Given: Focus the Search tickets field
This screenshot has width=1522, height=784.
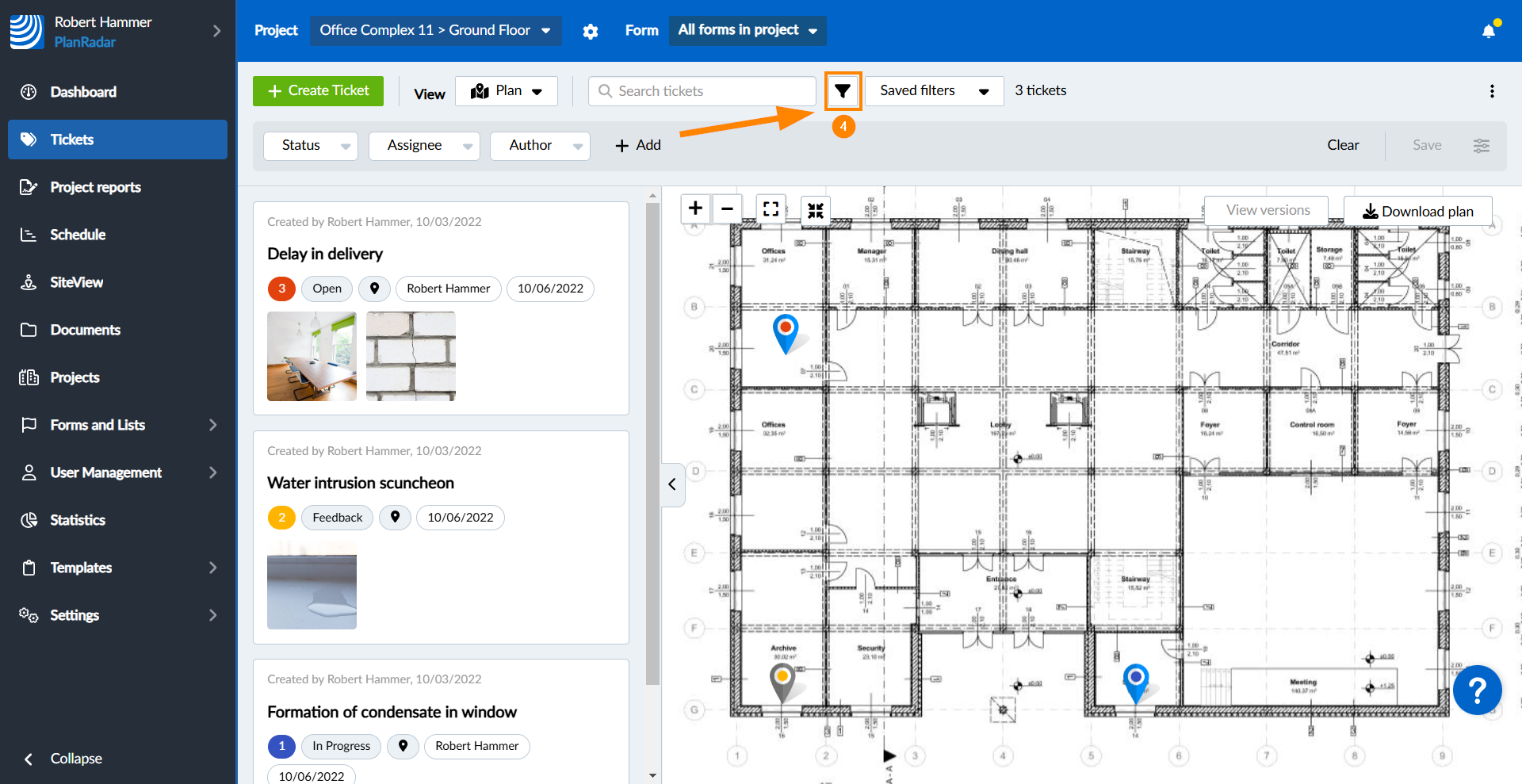Looking at the screenshot, I should (702, 91).
